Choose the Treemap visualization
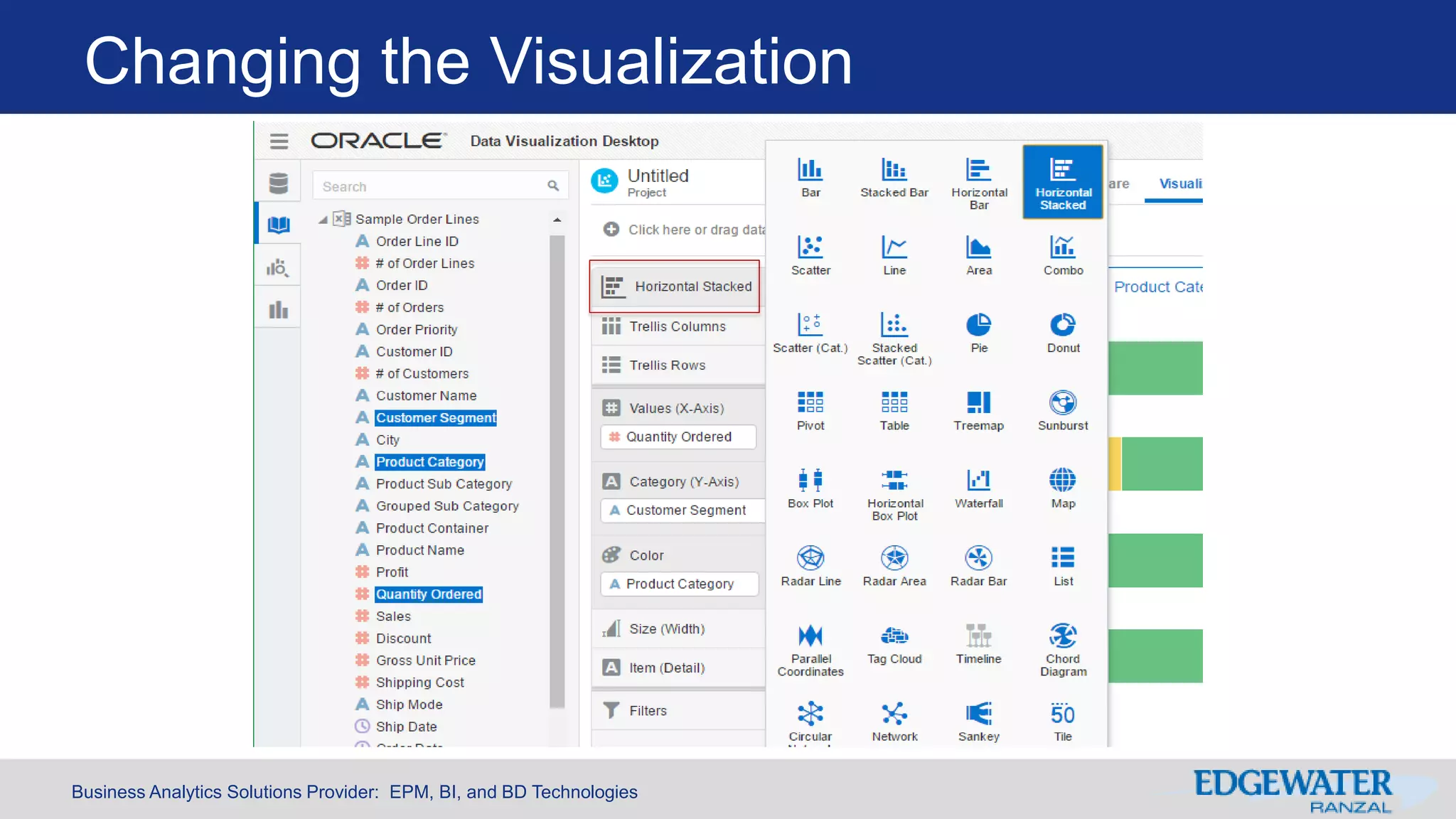This screenshot has width=1456, height=819. 979,410
